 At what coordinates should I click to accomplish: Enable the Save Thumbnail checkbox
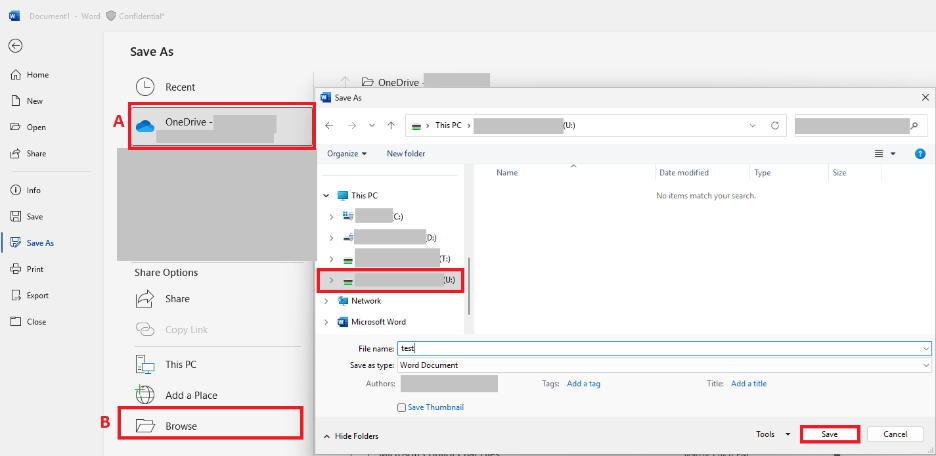[x=401, y=407]
